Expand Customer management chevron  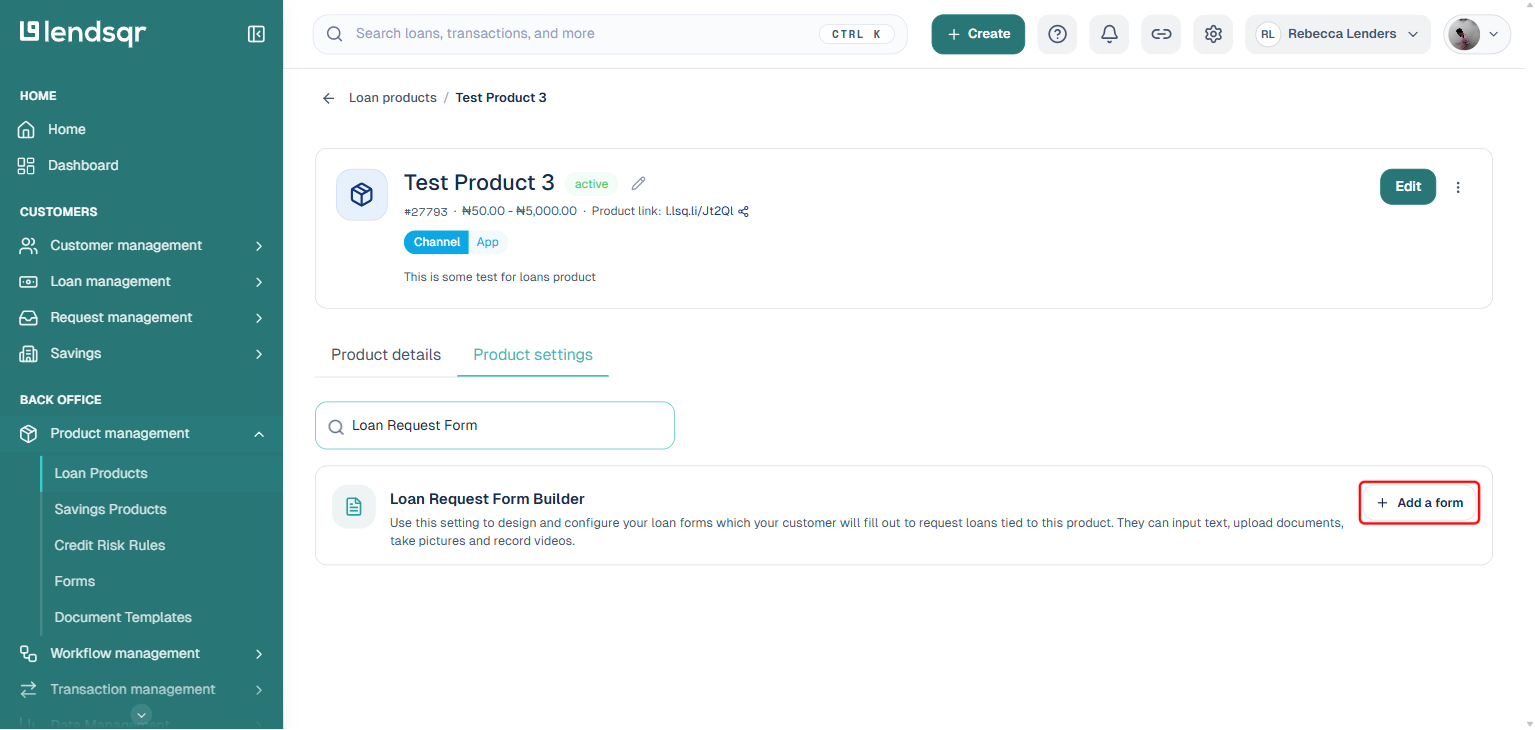click(259, 246)
